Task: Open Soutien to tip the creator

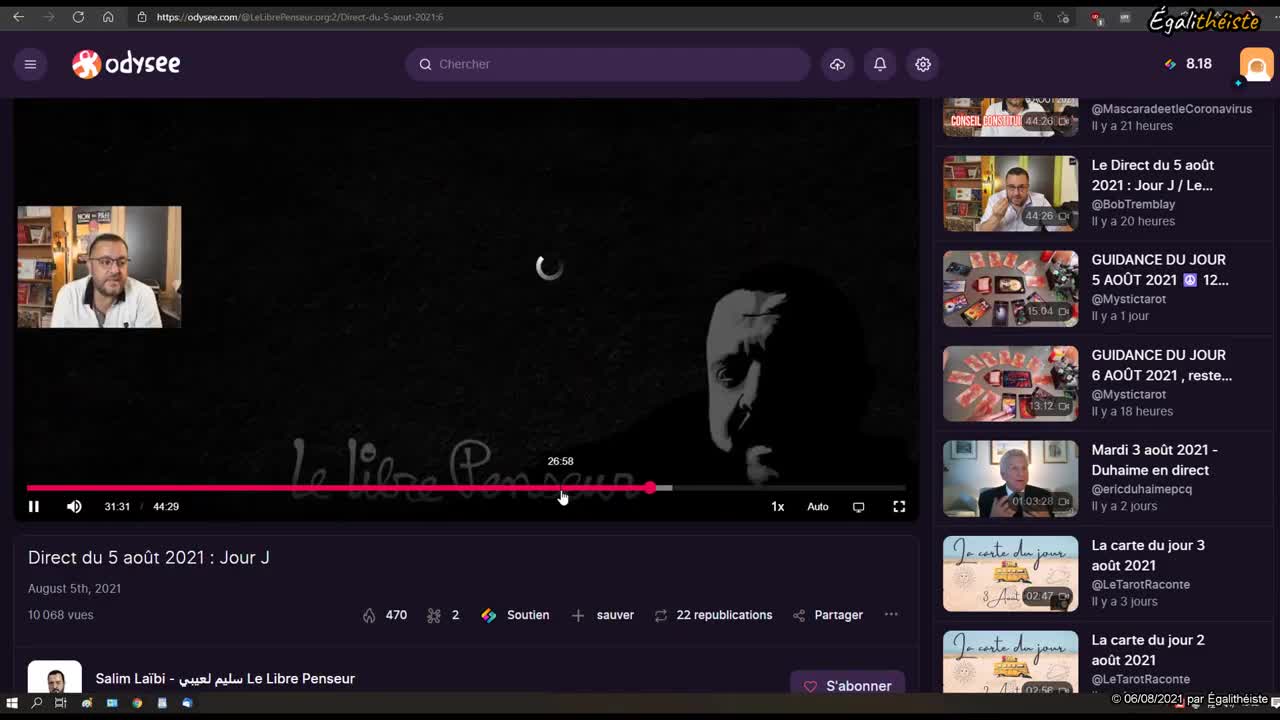Action: click(515, 615)
